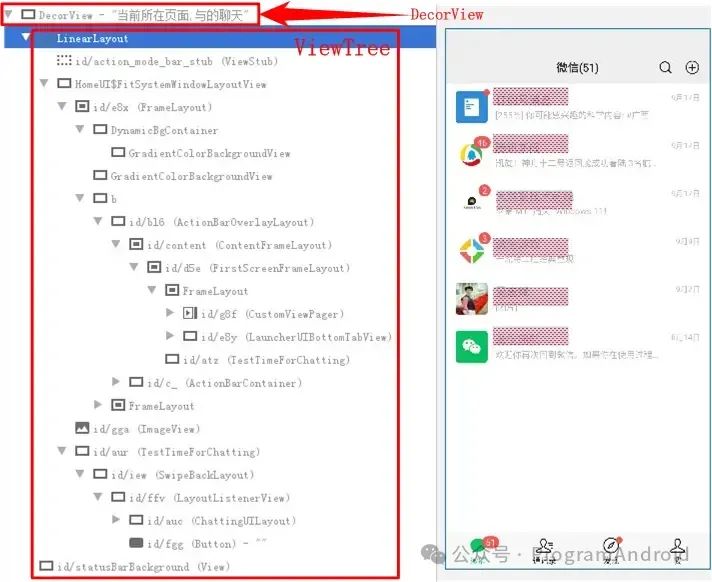Select the LinearLayout tree row
Viewport: 712px width, 582px height.
pyautogui.click(x=220, y=38)
